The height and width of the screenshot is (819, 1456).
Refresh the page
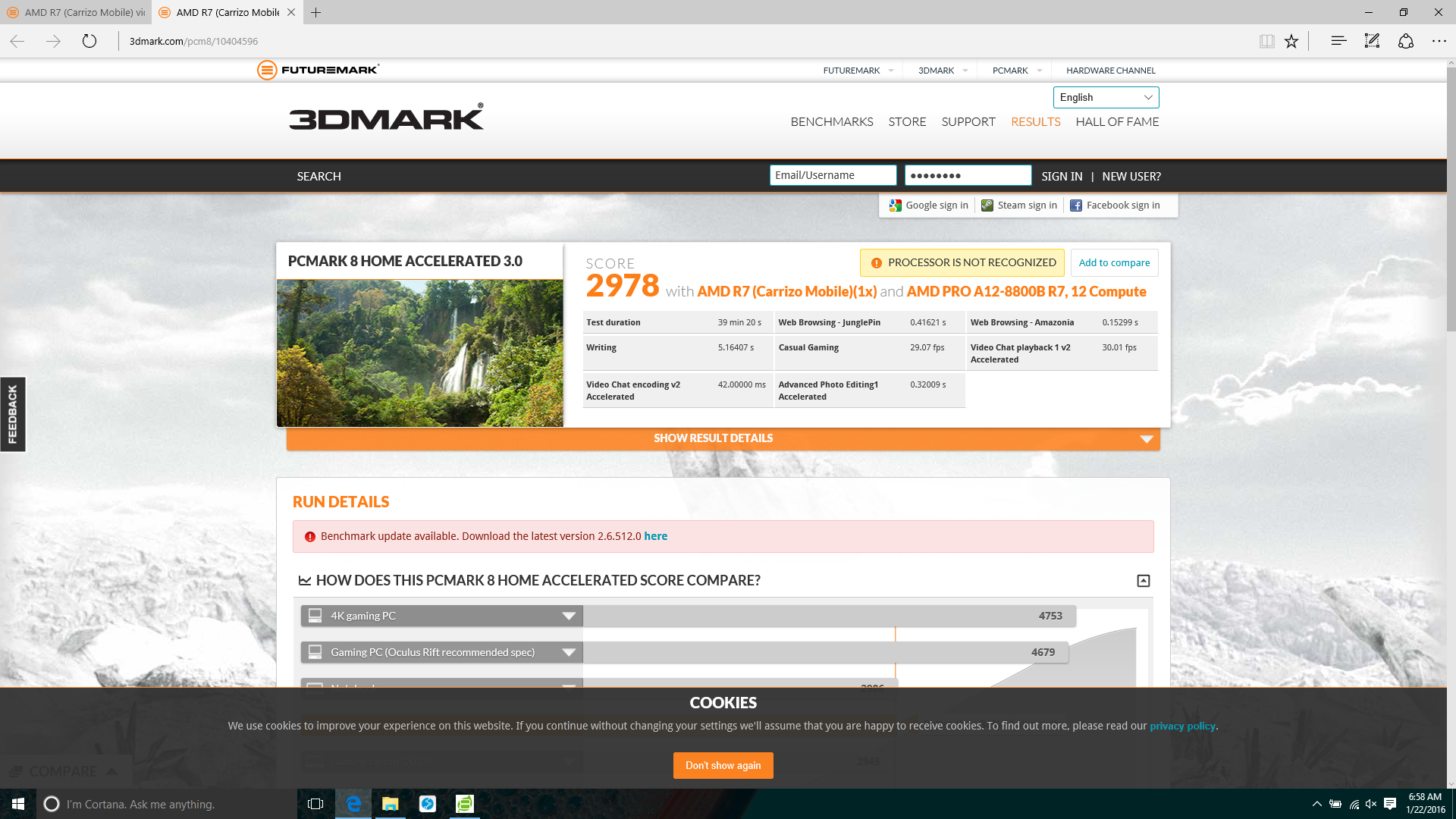89,41
